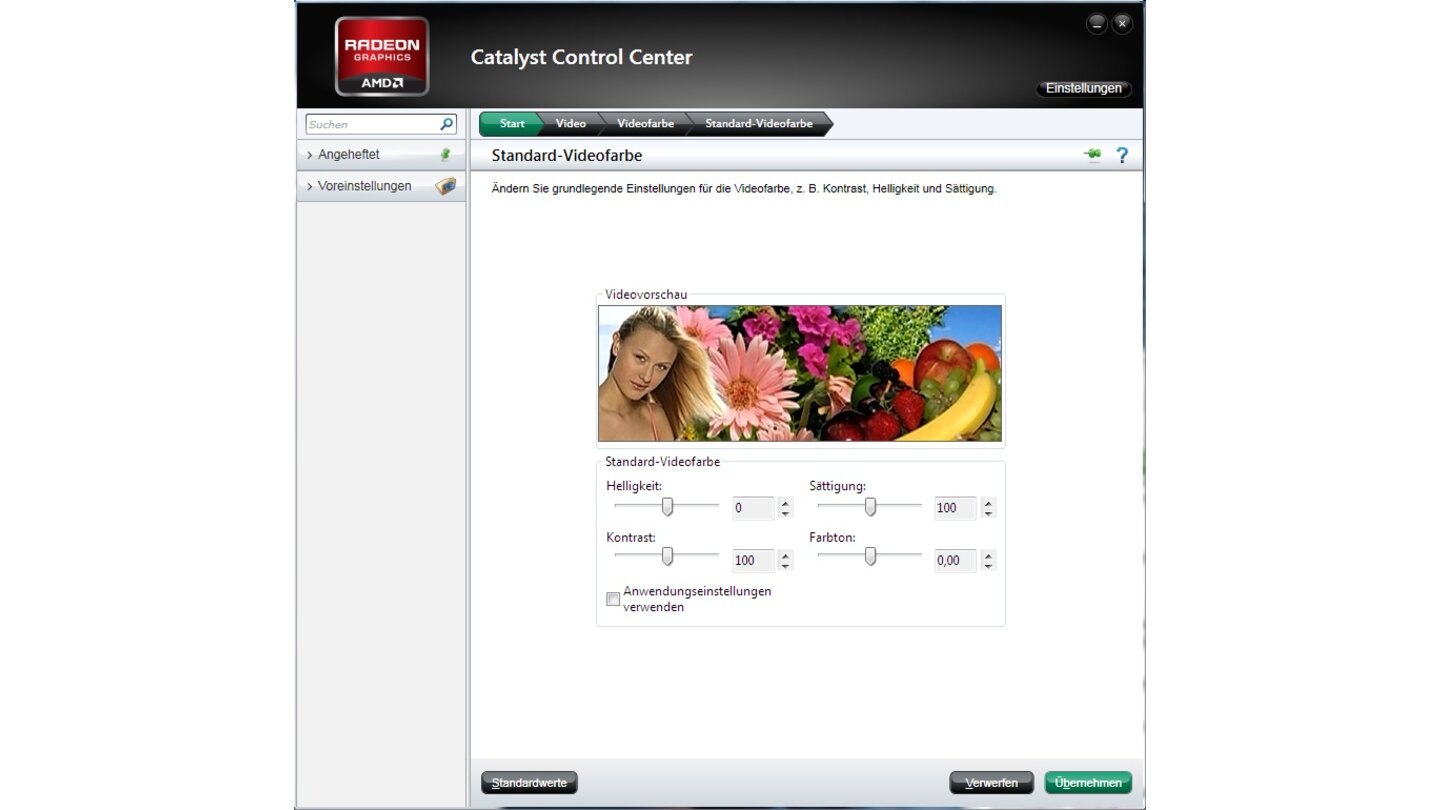Decrease Kontrast value with down arrow
The image size is (1440, 810).
(x=785, y=565)
